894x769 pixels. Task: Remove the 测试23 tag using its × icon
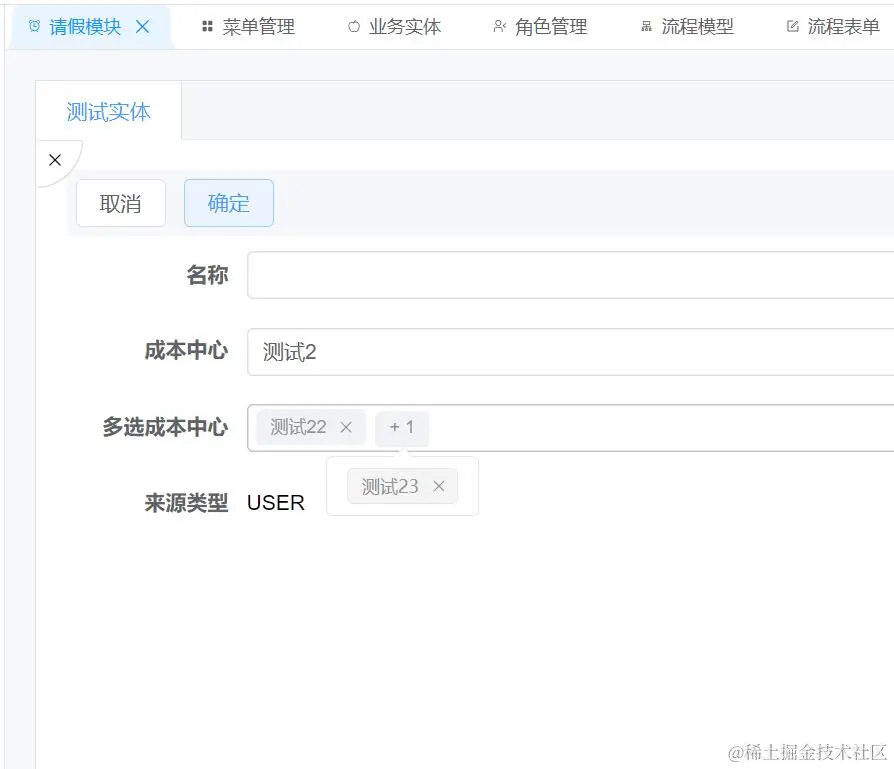[438, 486]
